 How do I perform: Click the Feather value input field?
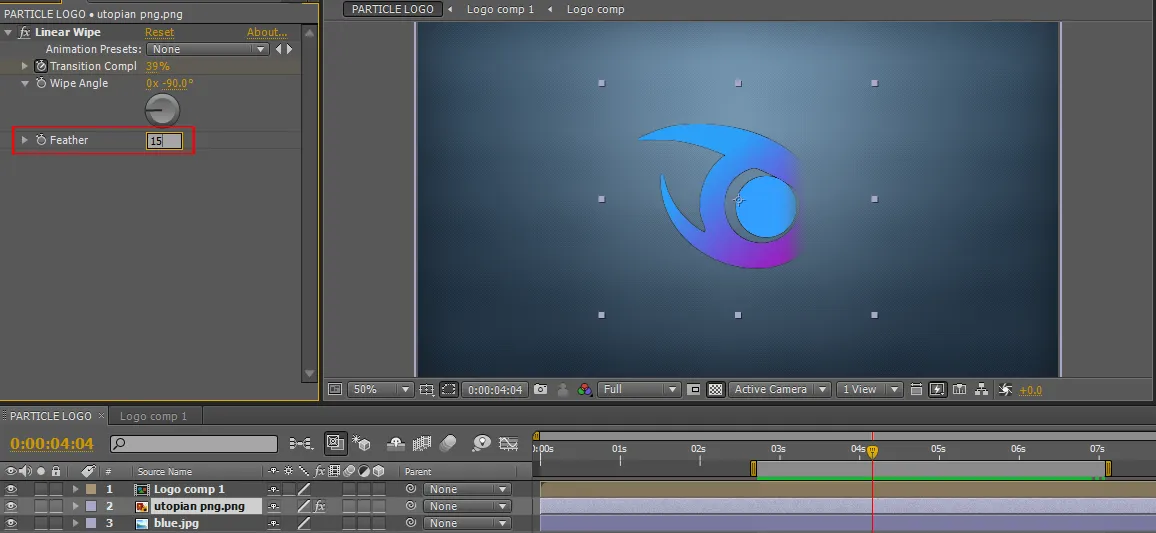click(x=164, y=140)
